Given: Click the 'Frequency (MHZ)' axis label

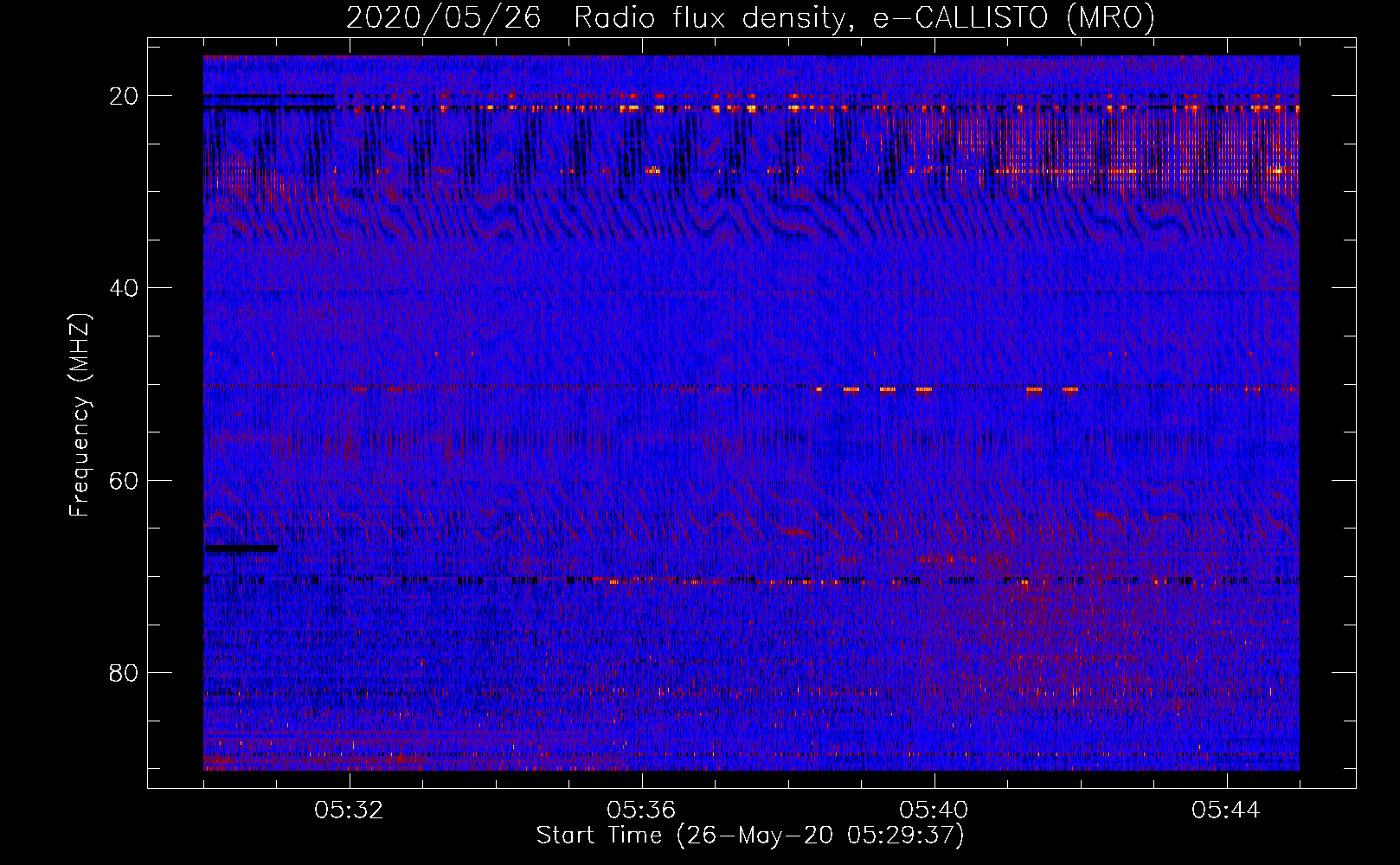Looking at the screenshot, I should (x=80, y=415).
